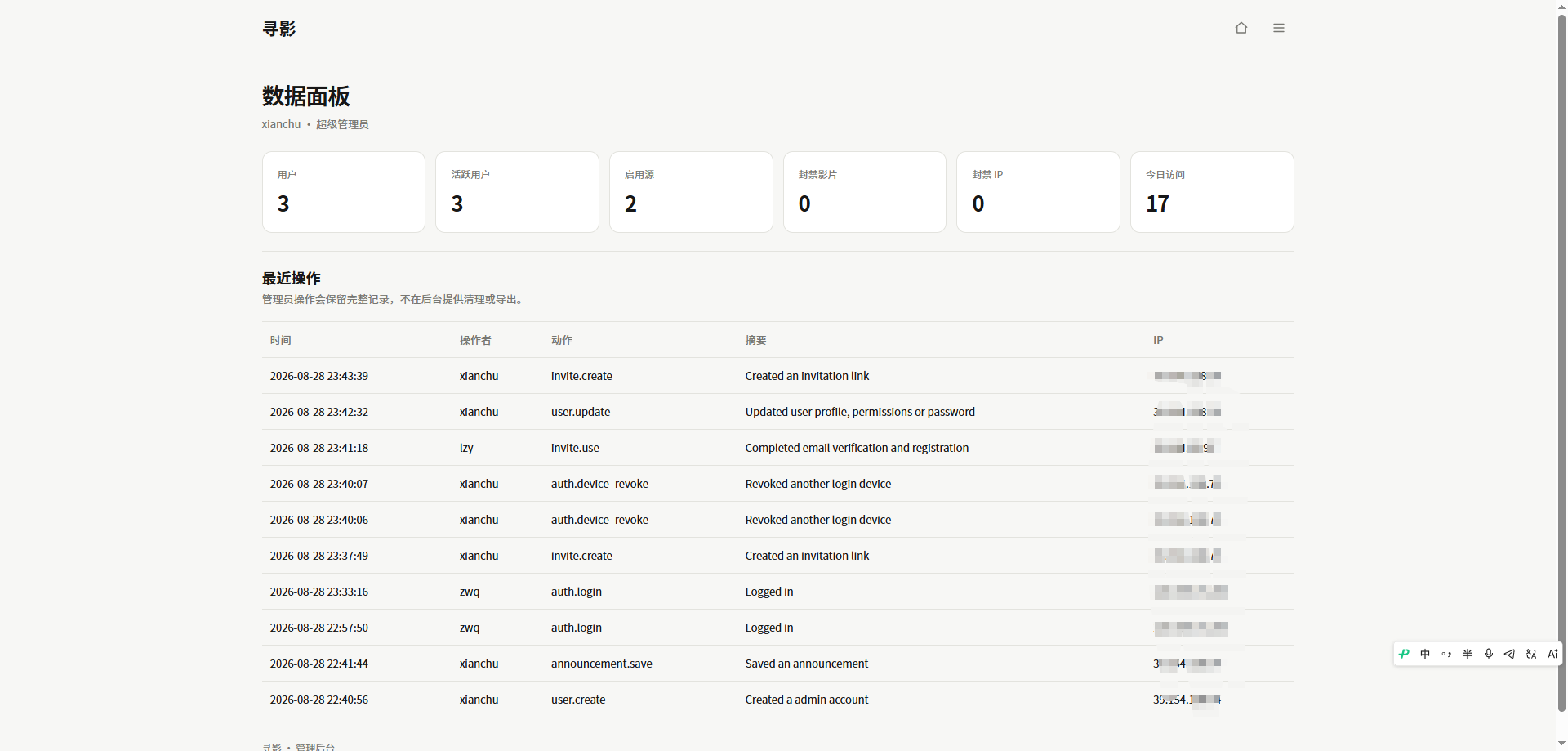Open the 用户 stat card showing 3
Screen dimensions: 1568x751
click(x=344, y=192)
